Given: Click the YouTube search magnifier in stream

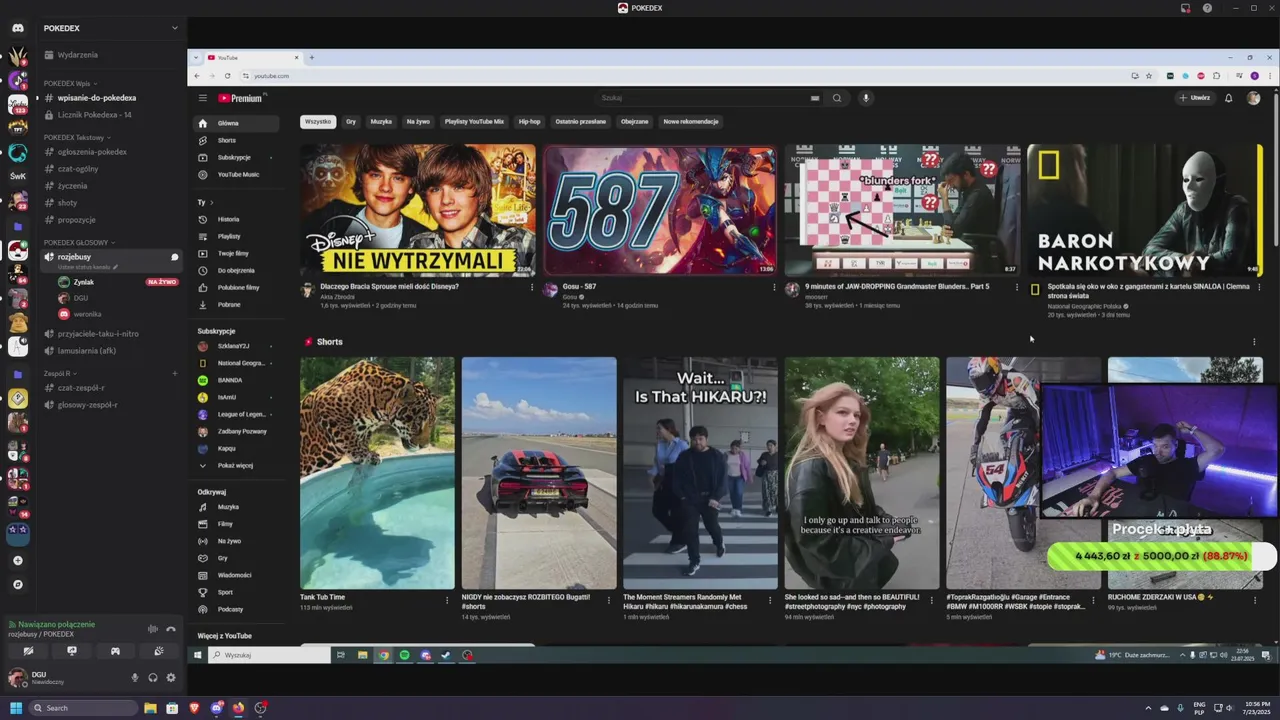Looking at the screenshot, I should (x=837, y=98).
